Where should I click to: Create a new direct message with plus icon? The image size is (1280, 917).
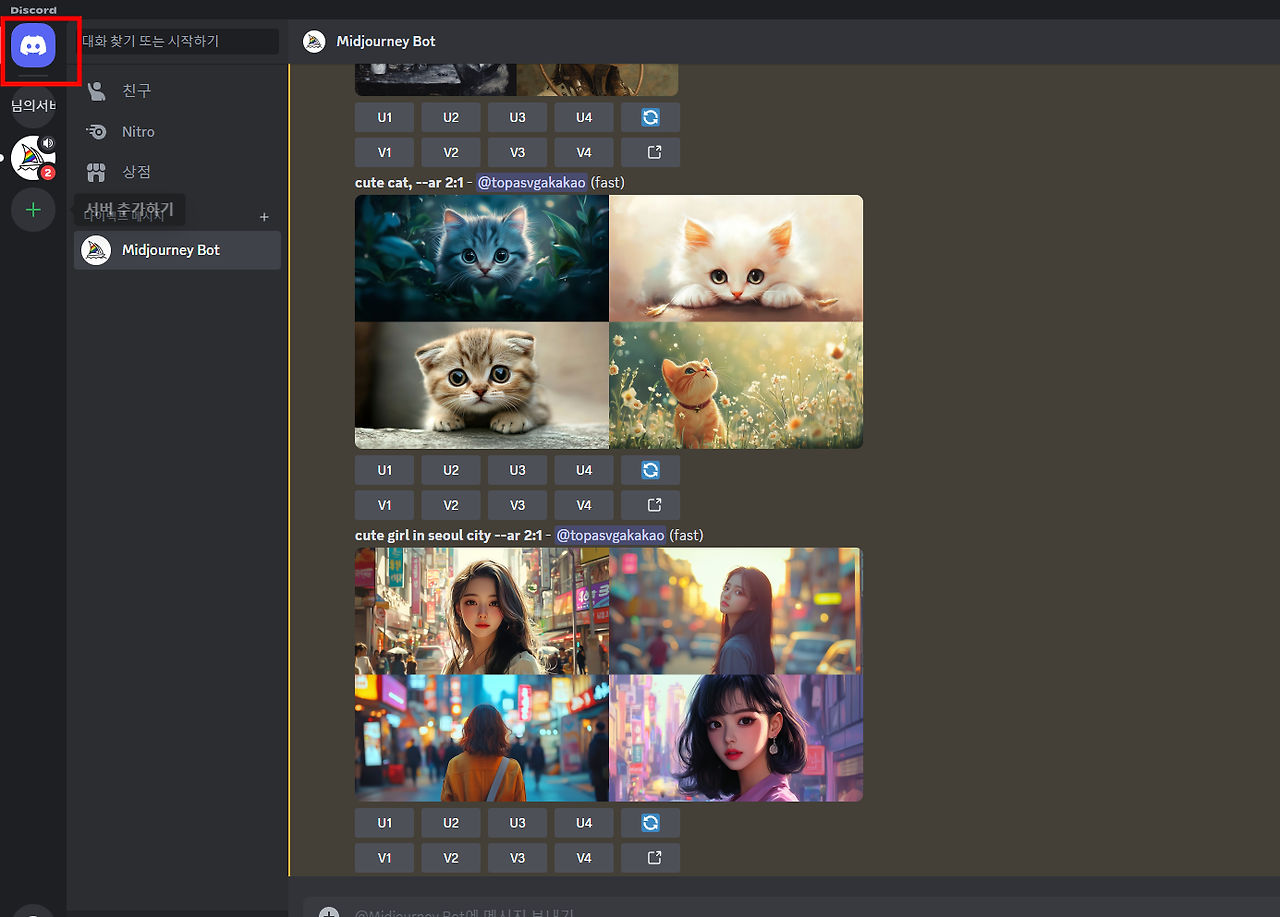264,217
